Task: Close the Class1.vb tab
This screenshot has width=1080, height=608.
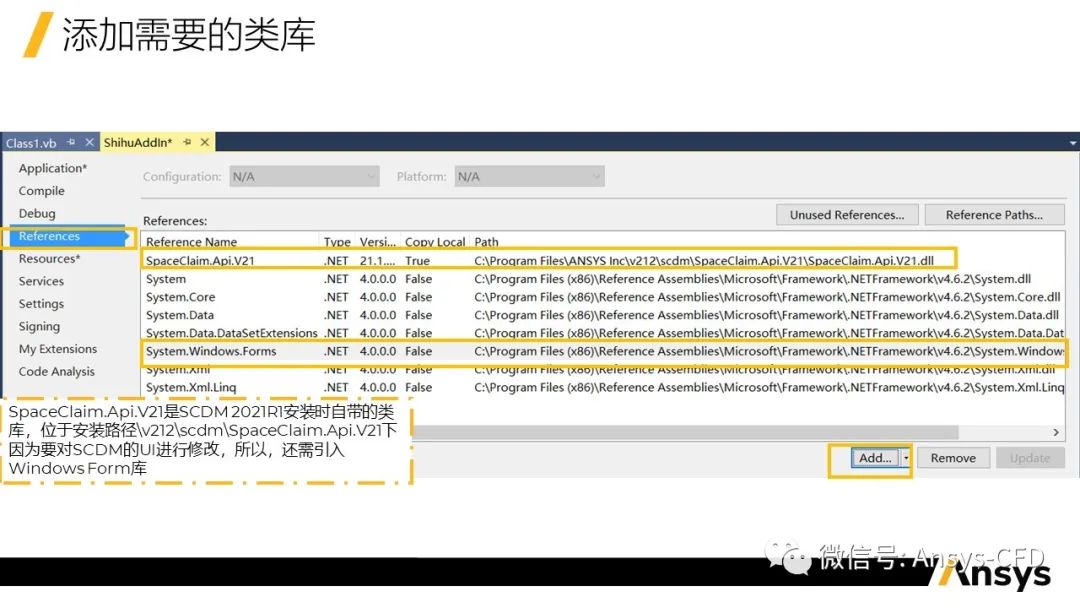Action: [x=90, y=142]
